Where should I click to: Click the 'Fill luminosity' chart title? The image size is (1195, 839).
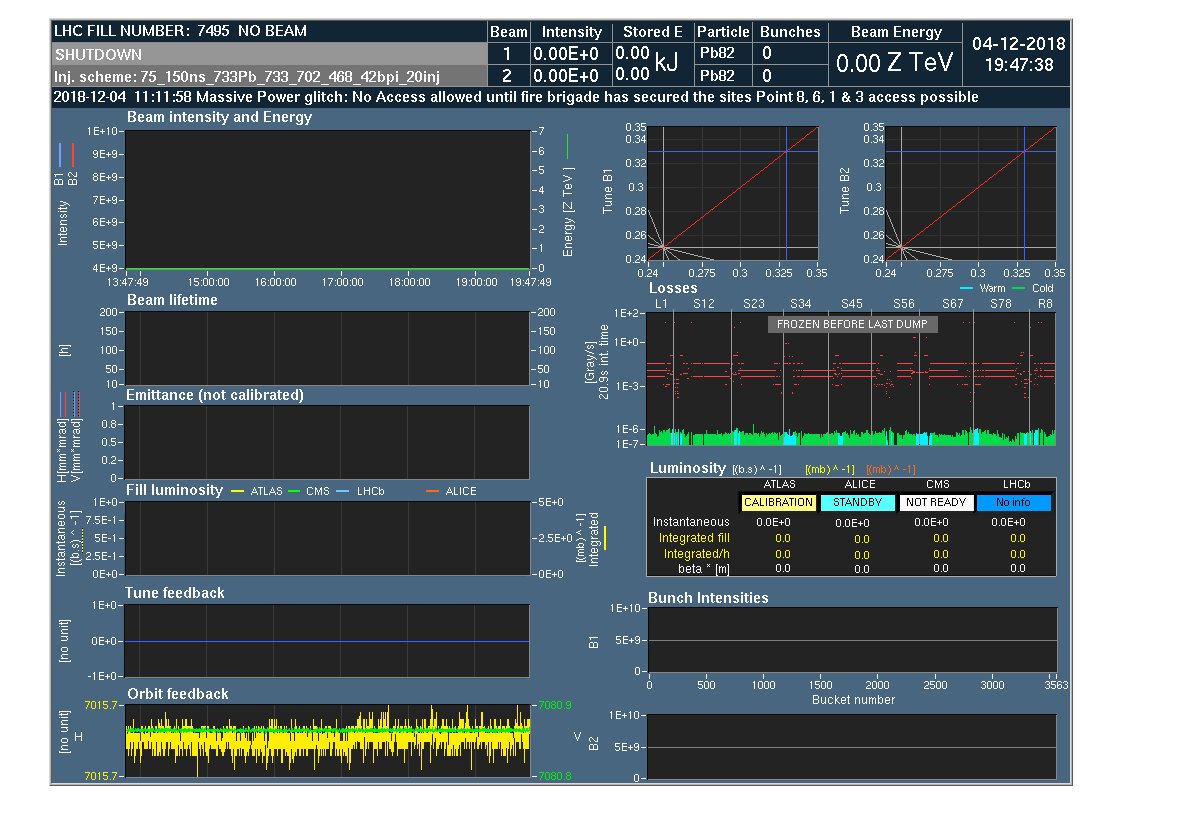click(x=175, y=490)
